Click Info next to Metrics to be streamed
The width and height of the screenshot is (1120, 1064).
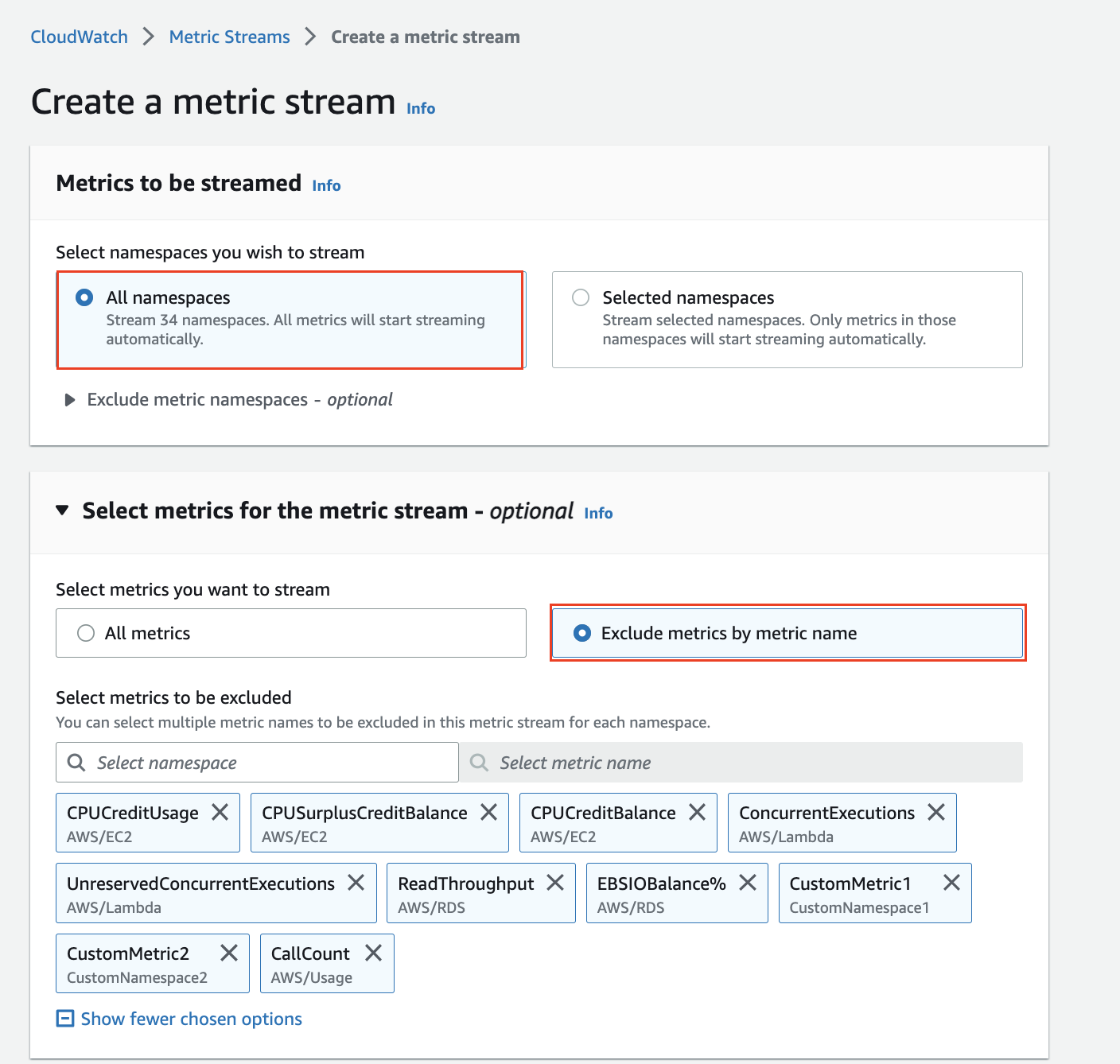pyautogui.click(x=326, y=185)
